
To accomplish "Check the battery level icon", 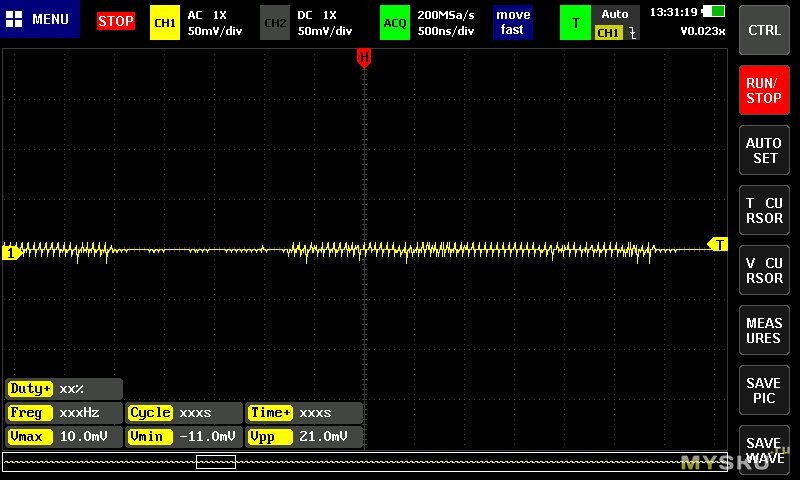I will [714, 11].
